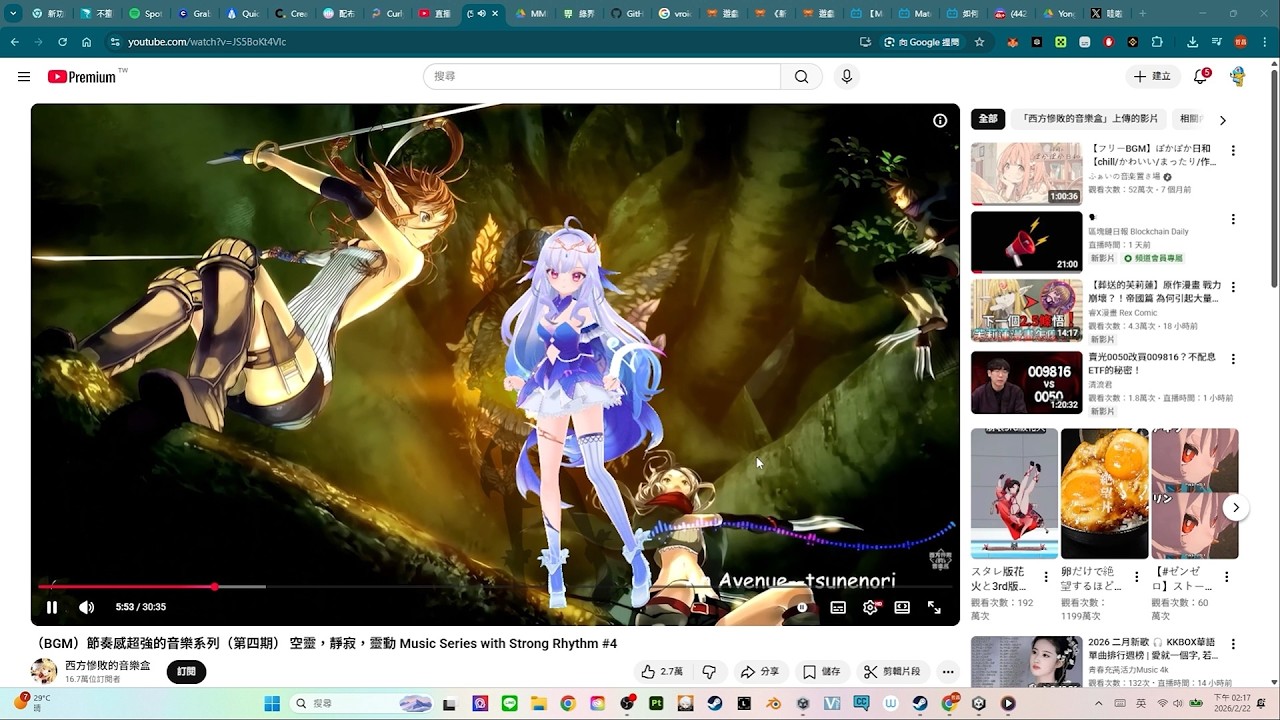Open 葬送的芙莉蓮 video title

click(1154, 292)
